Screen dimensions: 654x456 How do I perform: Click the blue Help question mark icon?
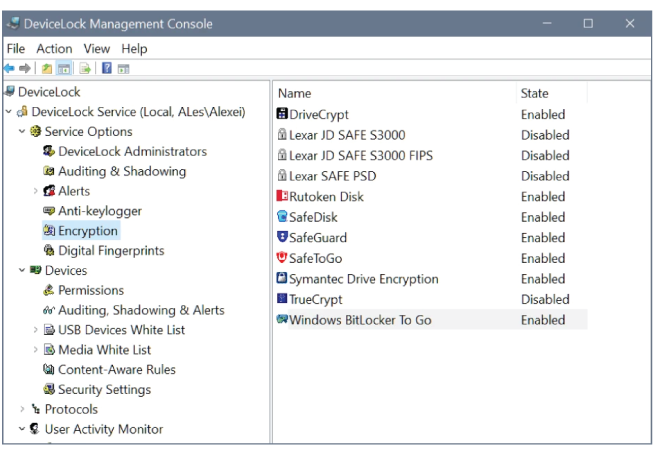coord(107,68)
